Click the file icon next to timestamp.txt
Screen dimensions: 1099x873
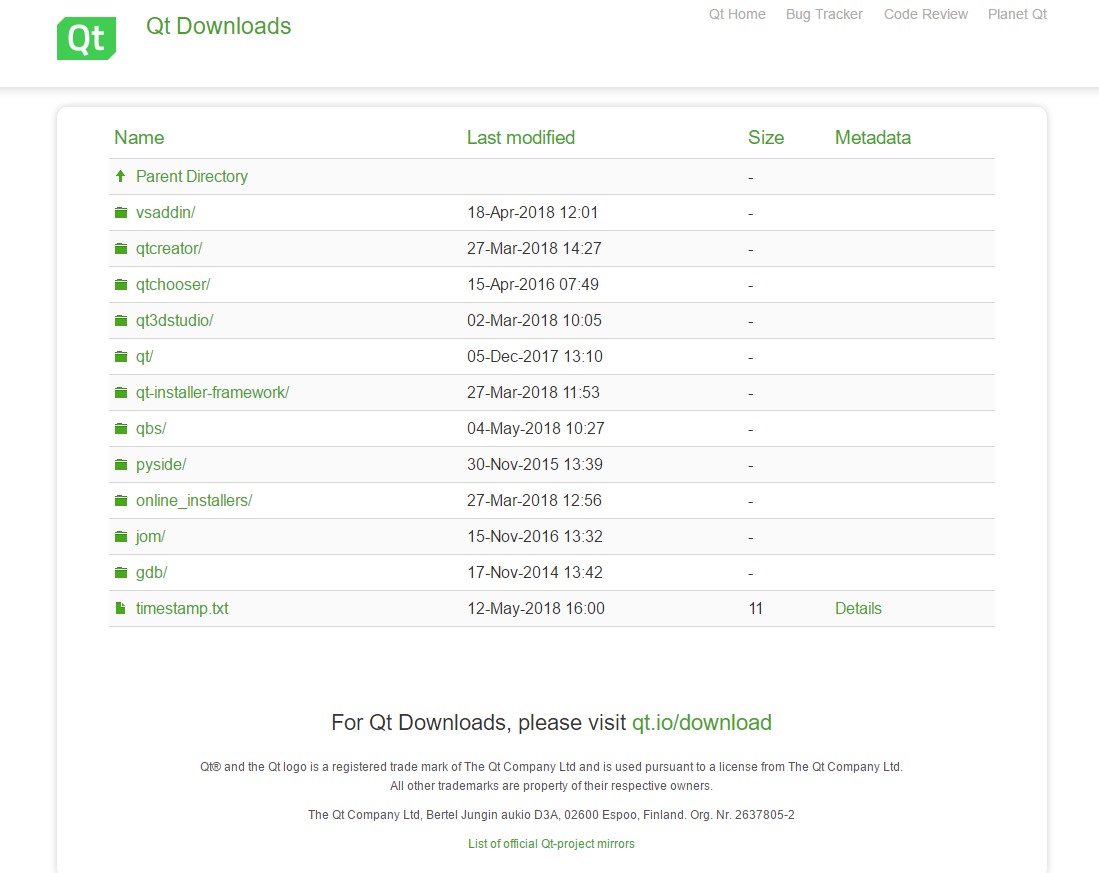point(121,608)
